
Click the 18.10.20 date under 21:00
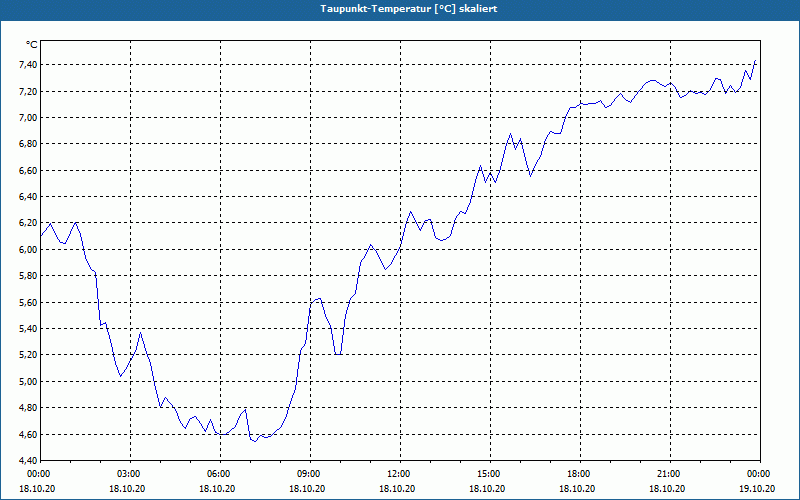[667, 488]
